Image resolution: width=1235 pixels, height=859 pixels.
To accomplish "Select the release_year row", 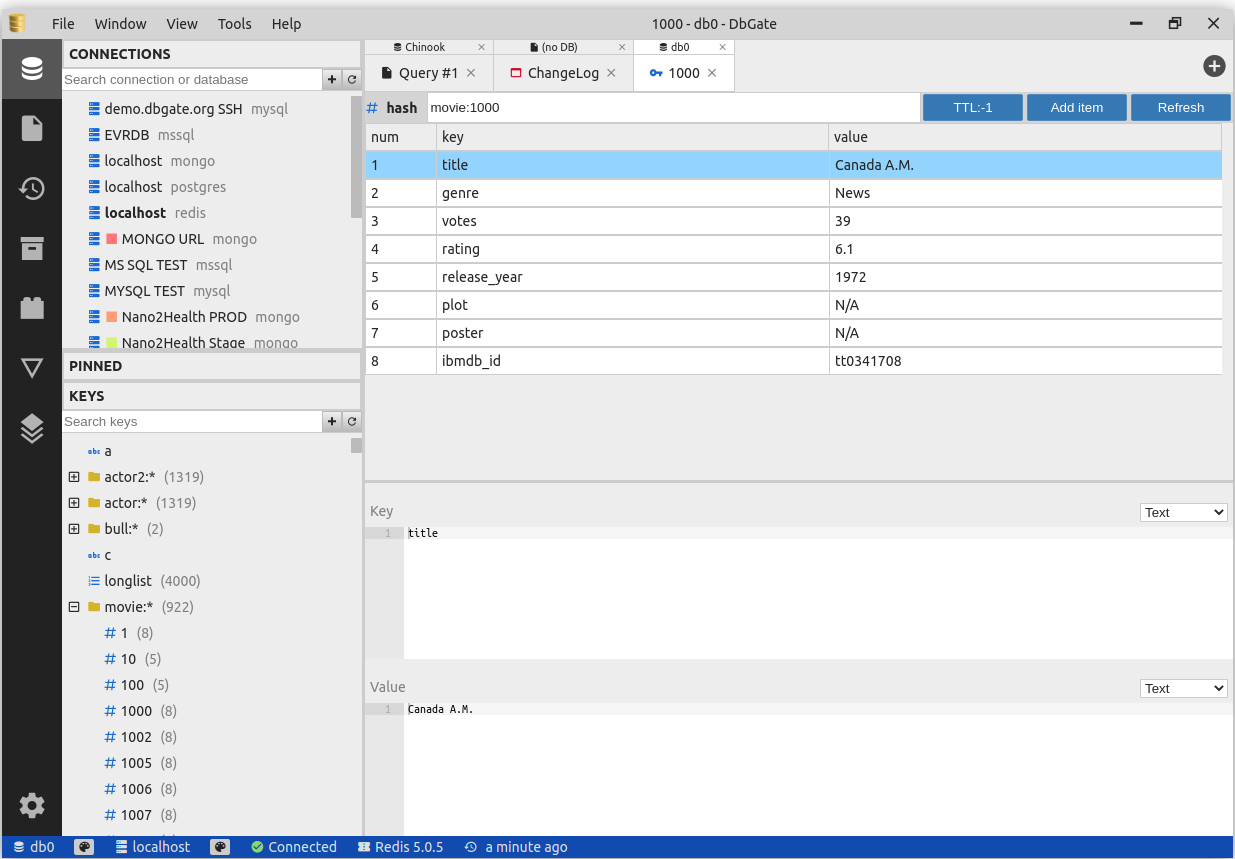I will click(x=793, y=277).
